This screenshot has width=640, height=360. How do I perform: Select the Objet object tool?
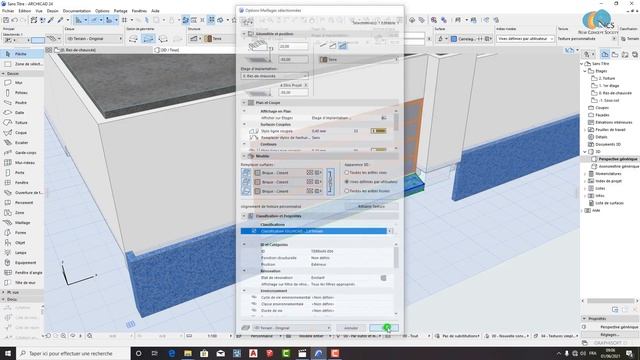(22, 242)
